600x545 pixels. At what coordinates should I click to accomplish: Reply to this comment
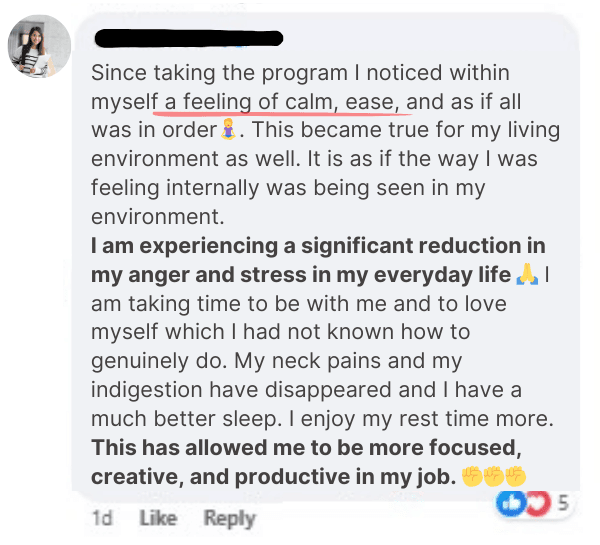[229, 518]
